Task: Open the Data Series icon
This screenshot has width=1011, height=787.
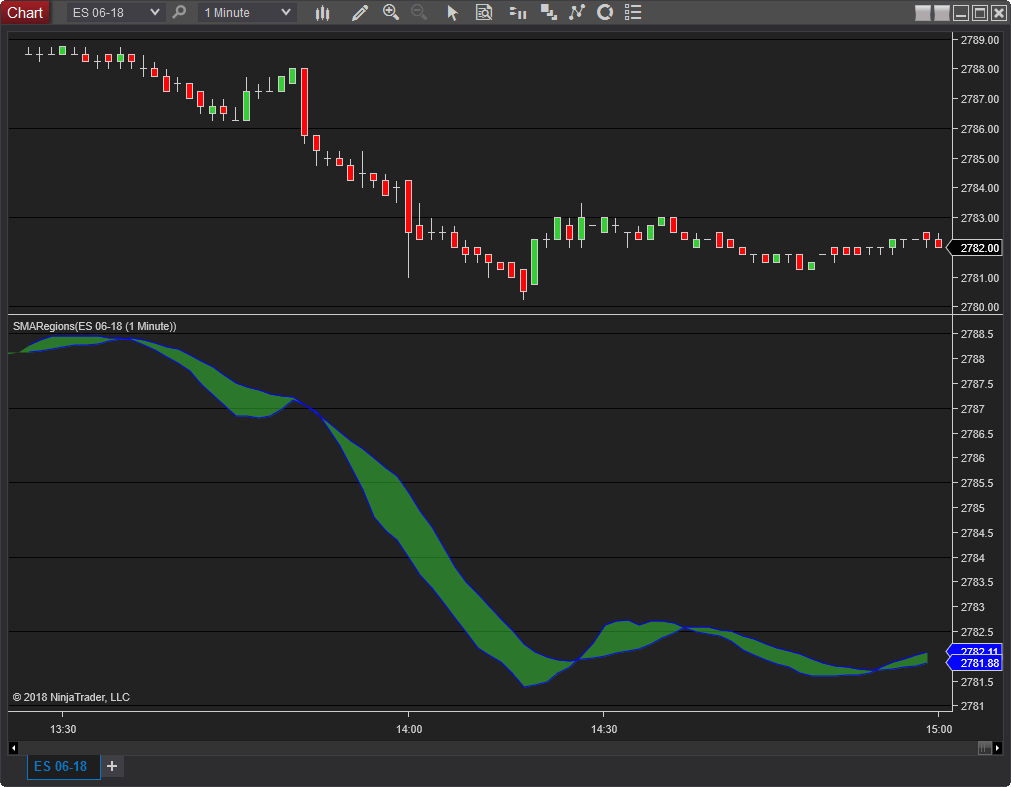Action: [549, 12]
